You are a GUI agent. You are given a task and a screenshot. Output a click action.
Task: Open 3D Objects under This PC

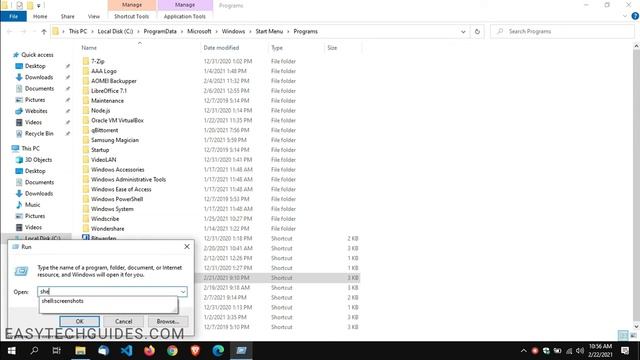(38, 160)
